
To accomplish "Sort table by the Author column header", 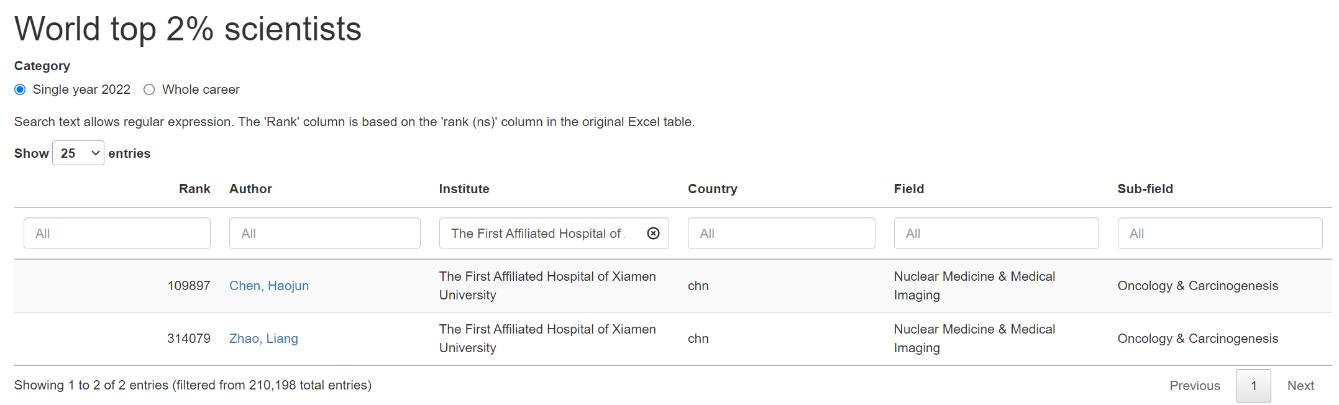I will coord(250,189).
